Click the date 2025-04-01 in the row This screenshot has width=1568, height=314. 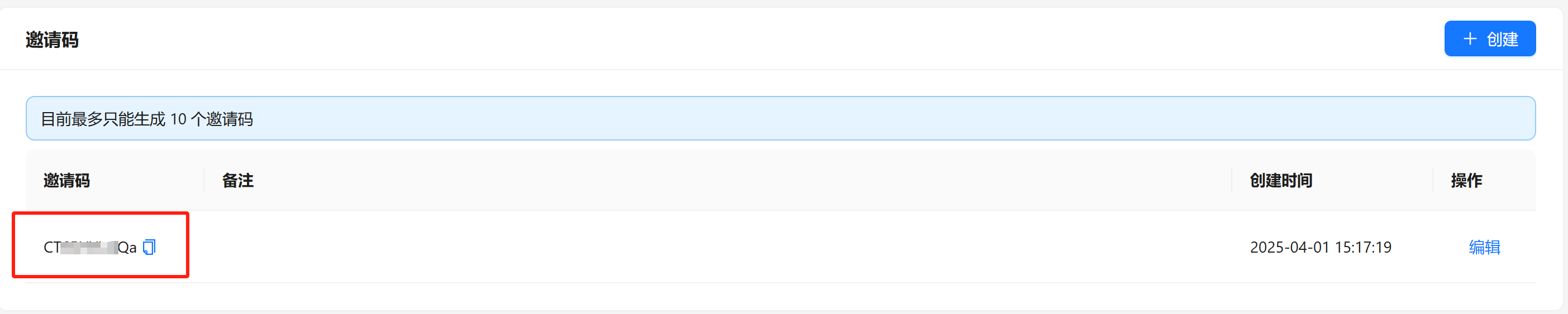pyautogui.click(x=1289, y=247)
